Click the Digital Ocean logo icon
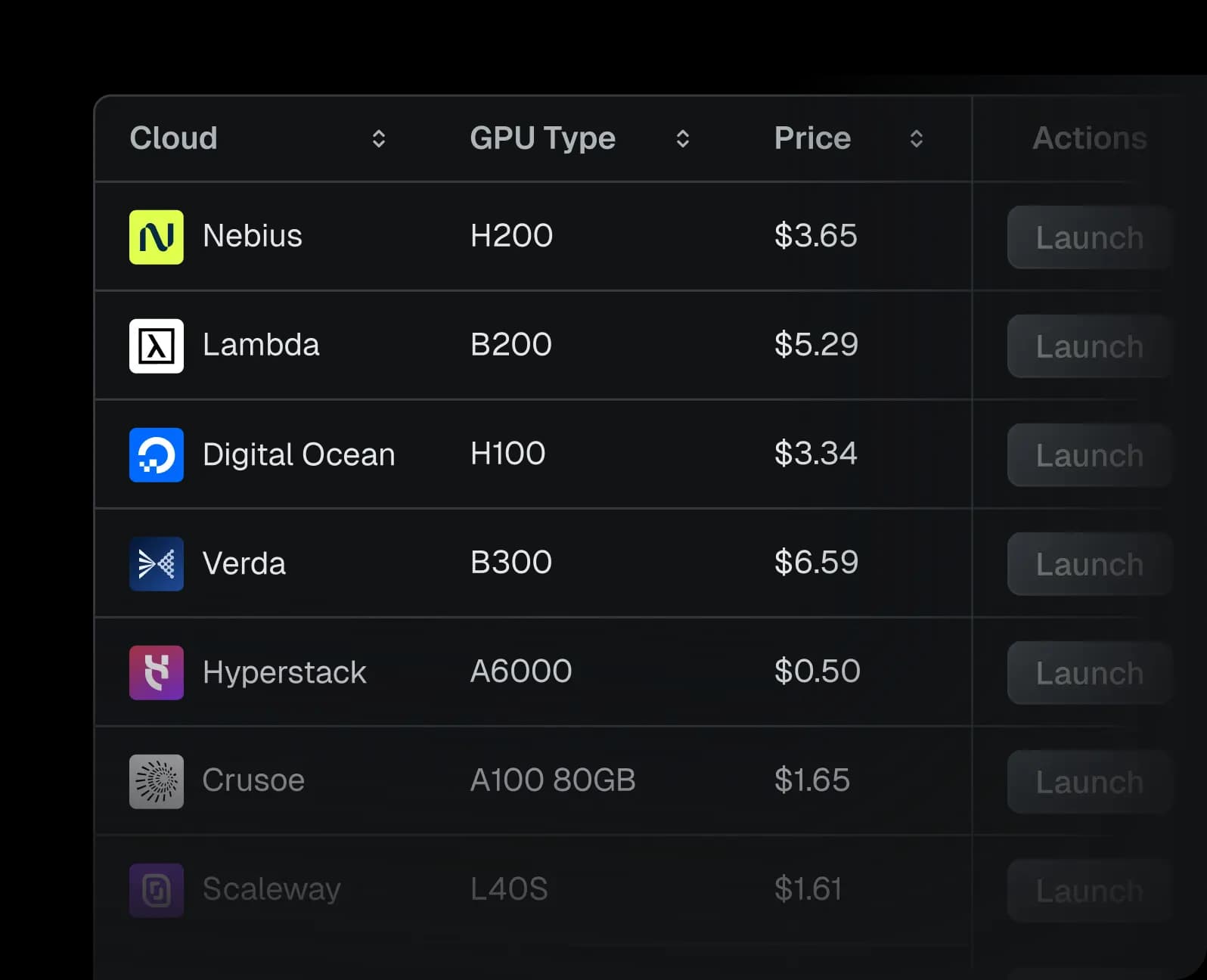The image size is (1207, 980). coord(156,454)
